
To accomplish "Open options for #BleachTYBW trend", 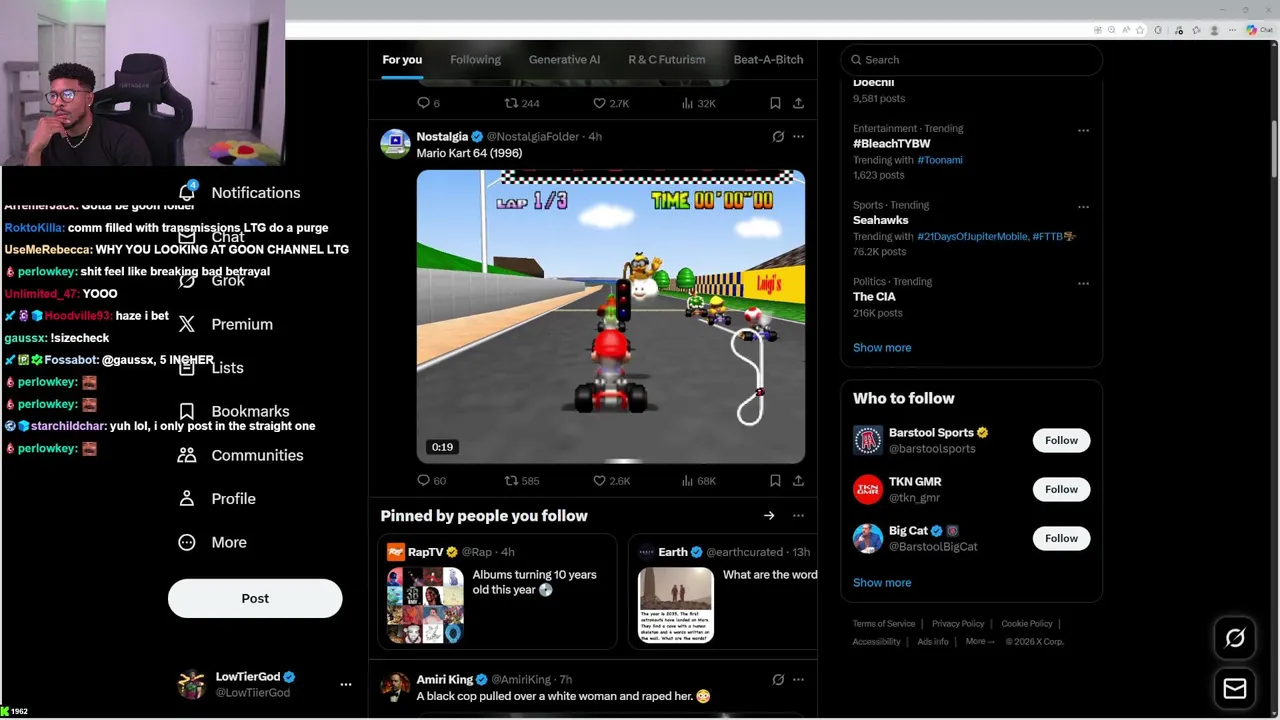I will [x=1083, y=130].
